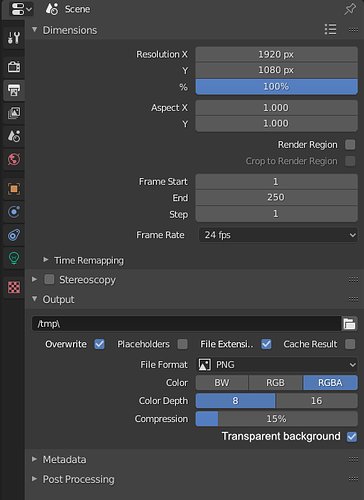Viewport: 364px width, 500px height.
Task: Open the File Format PNG dropdown
Action: [277, 365]
